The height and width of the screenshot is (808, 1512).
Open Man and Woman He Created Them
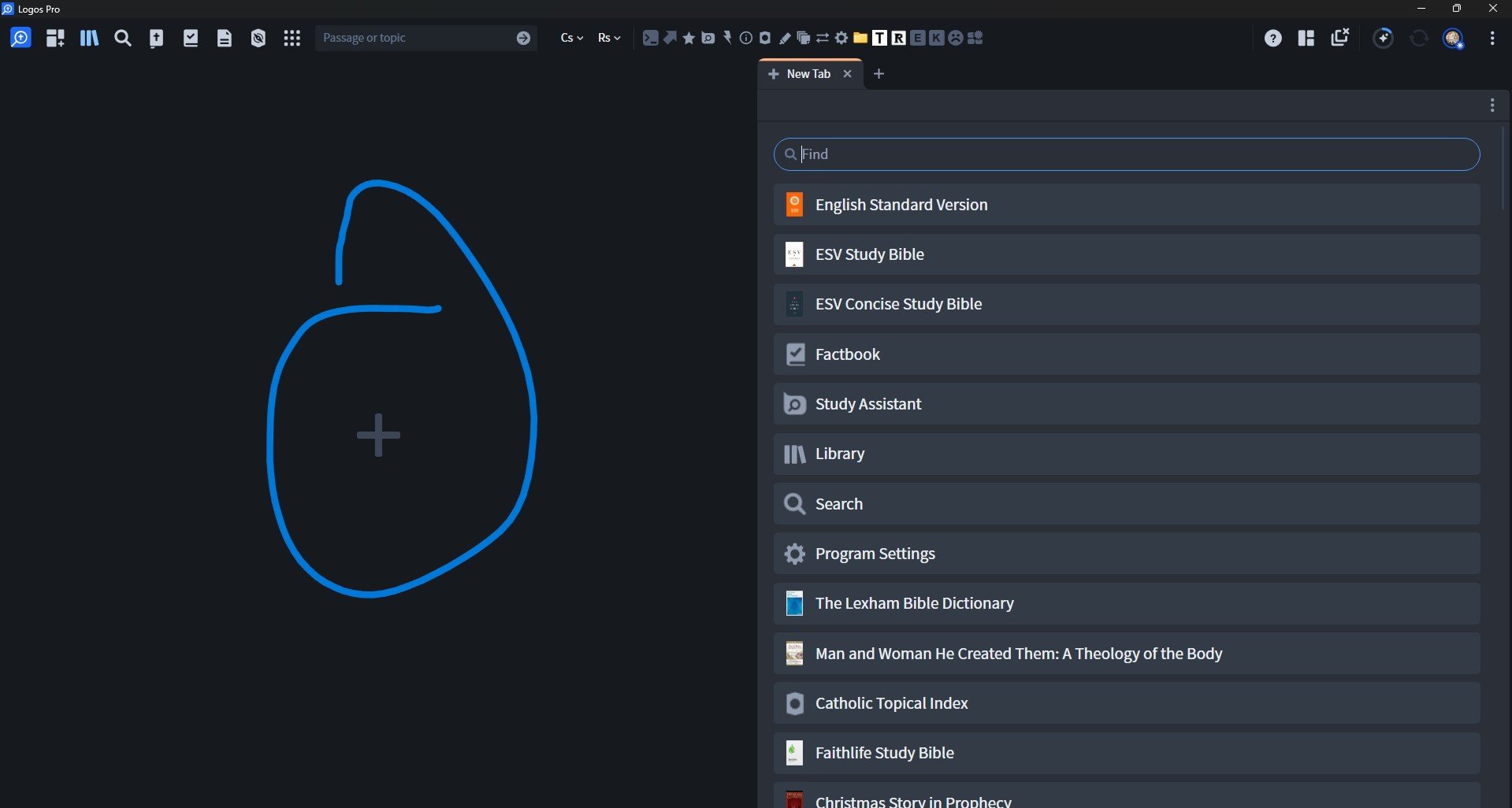pos(1127,654)
